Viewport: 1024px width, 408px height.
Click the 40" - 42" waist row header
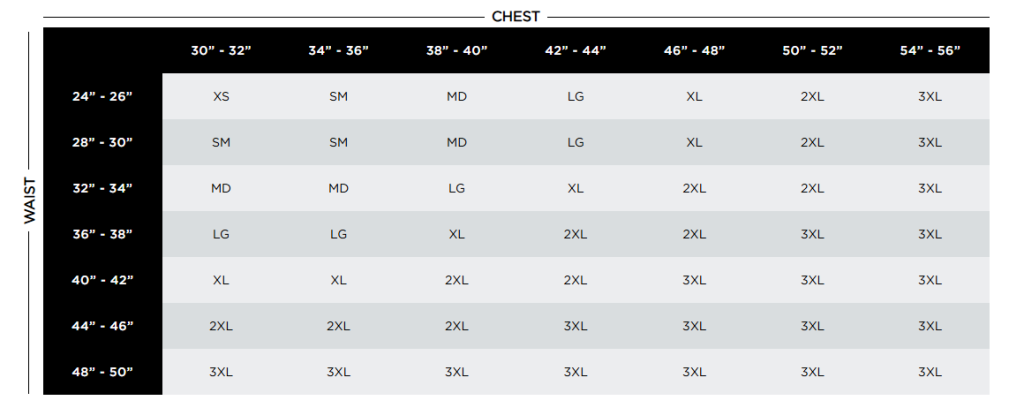(102, 280)
